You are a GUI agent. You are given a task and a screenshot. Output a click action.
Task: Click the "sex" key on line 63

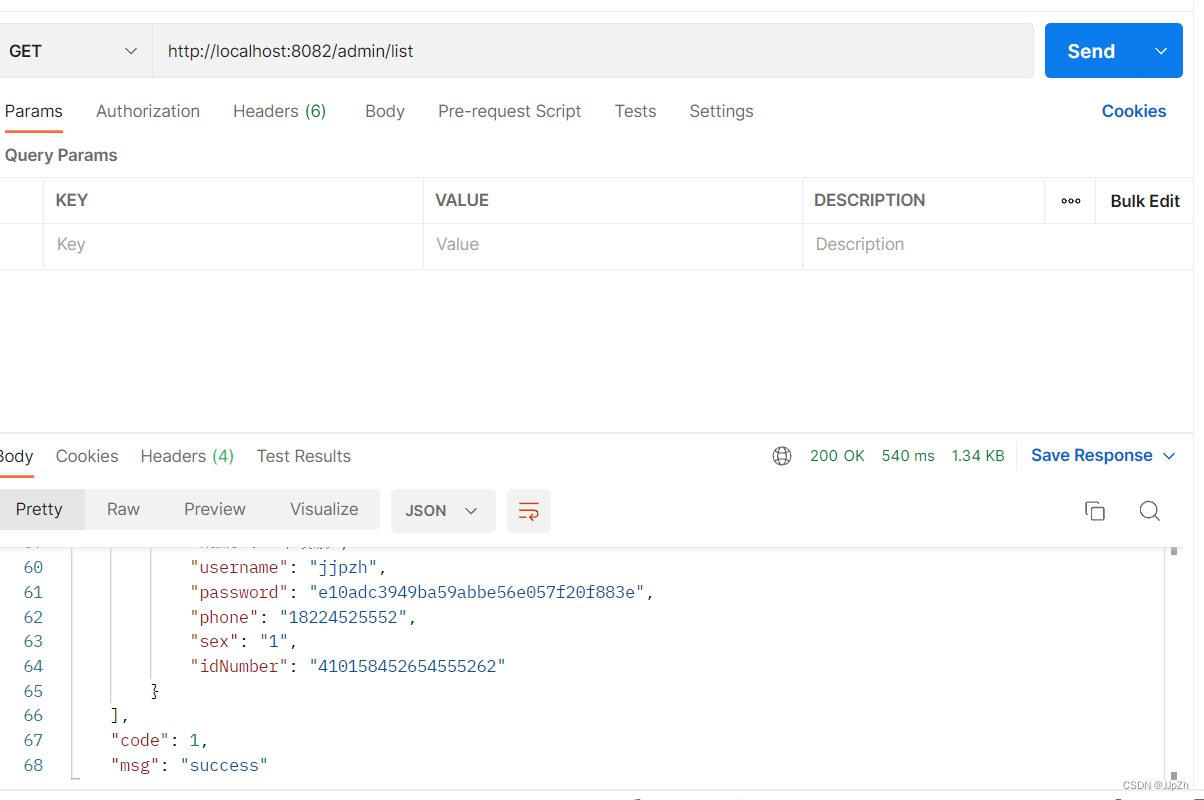215,641
